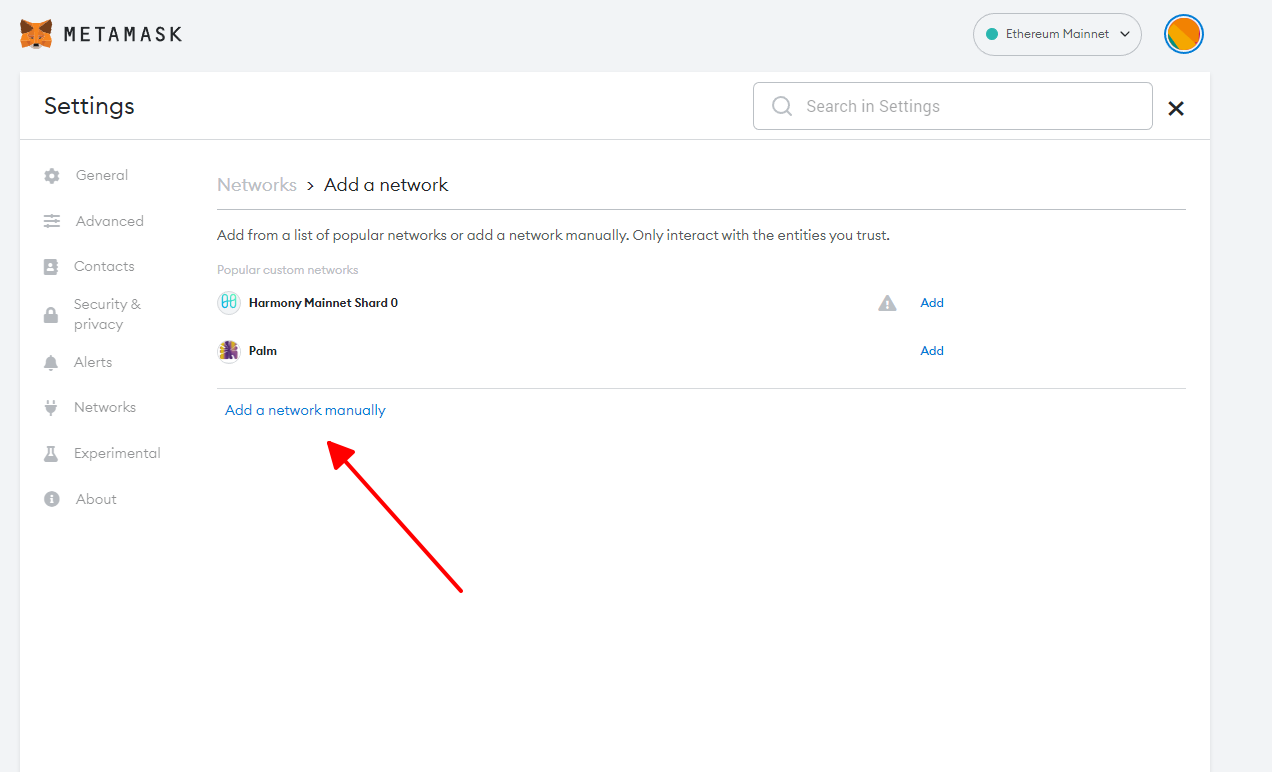Click the Settings page title
The height and width of the screenshot is (772, 1272).
(89, 106)
